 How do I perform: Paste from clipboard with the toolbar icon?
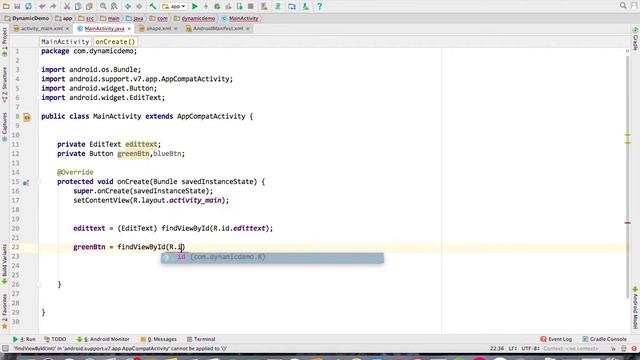(x=89, y=6)
